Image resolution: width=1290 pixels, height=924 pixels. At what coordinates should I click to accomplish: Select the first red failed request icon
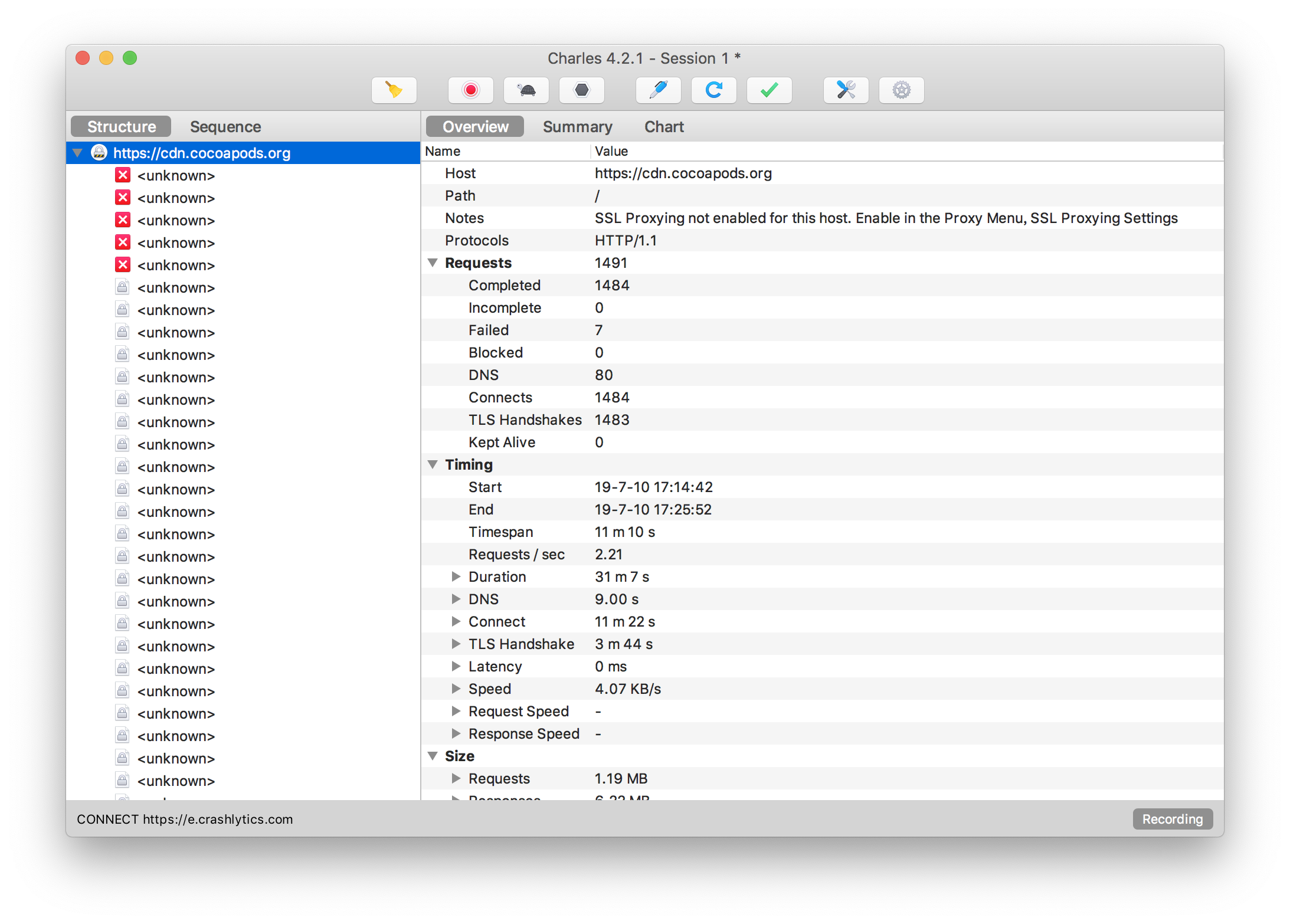pyautogui.click(x=123, y=175)
